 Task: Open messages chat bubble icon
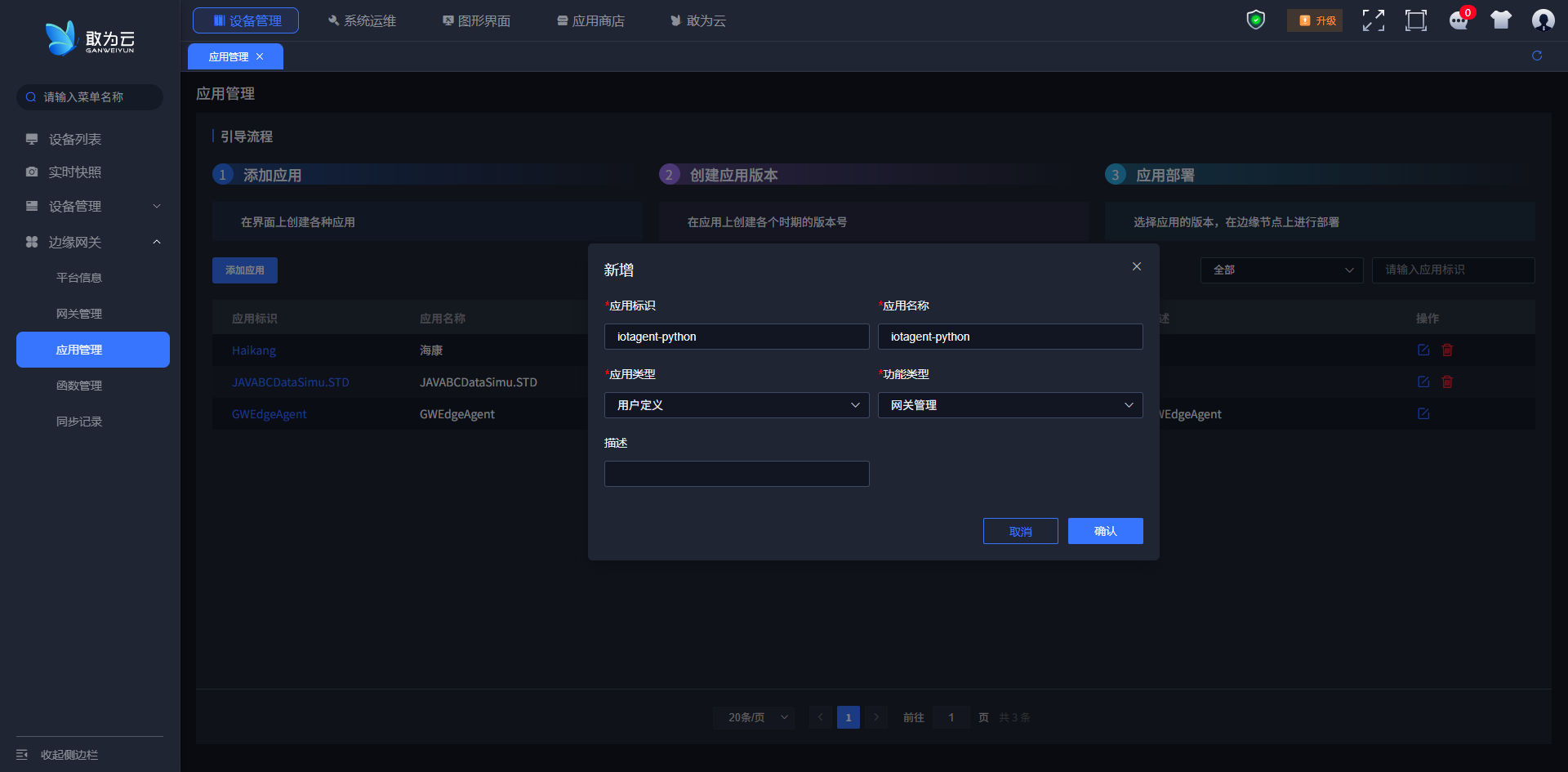click(1459, 20)
